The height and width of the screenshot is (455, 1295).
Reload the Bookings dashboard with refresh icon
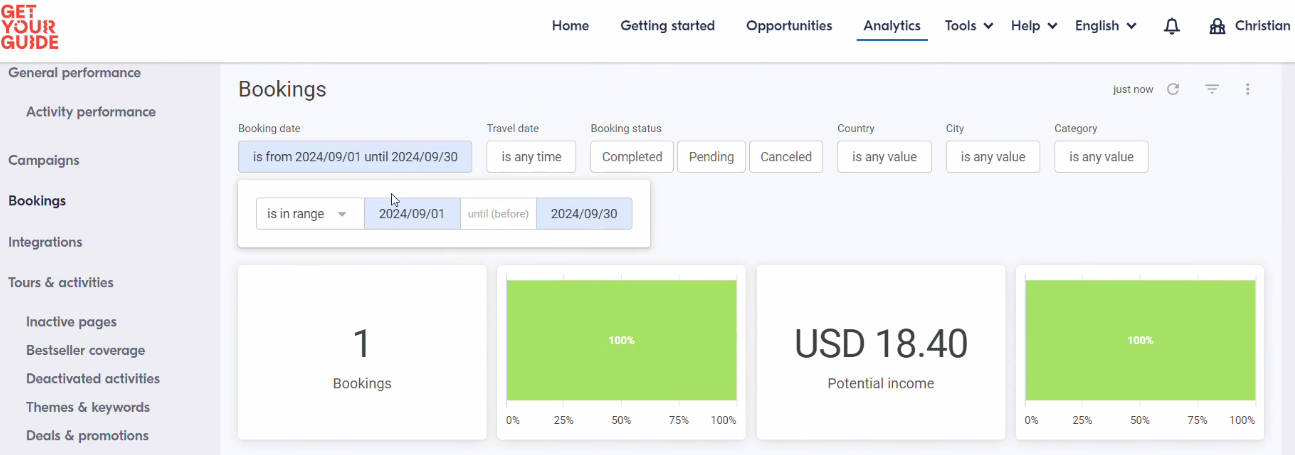pos(1173,89)
